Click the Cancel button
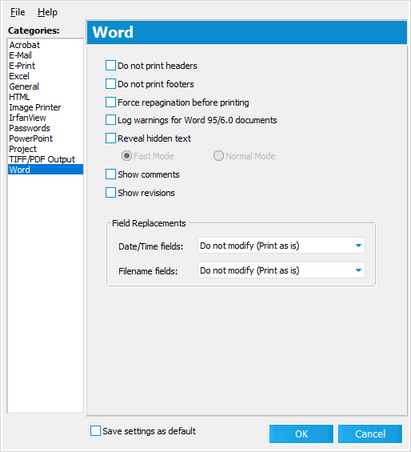411x452 pixels. [370, 434]
